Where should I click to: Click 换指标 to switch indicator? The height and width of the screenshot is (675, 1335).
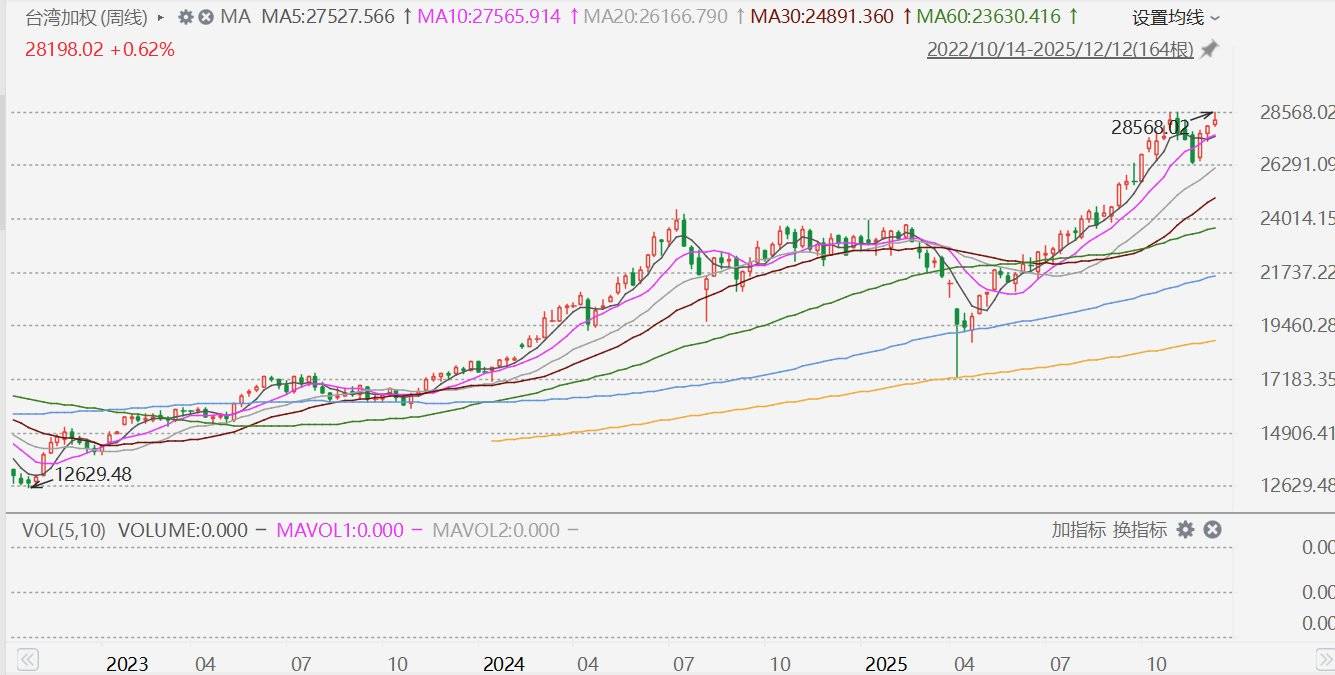[x=1140, y=530]
